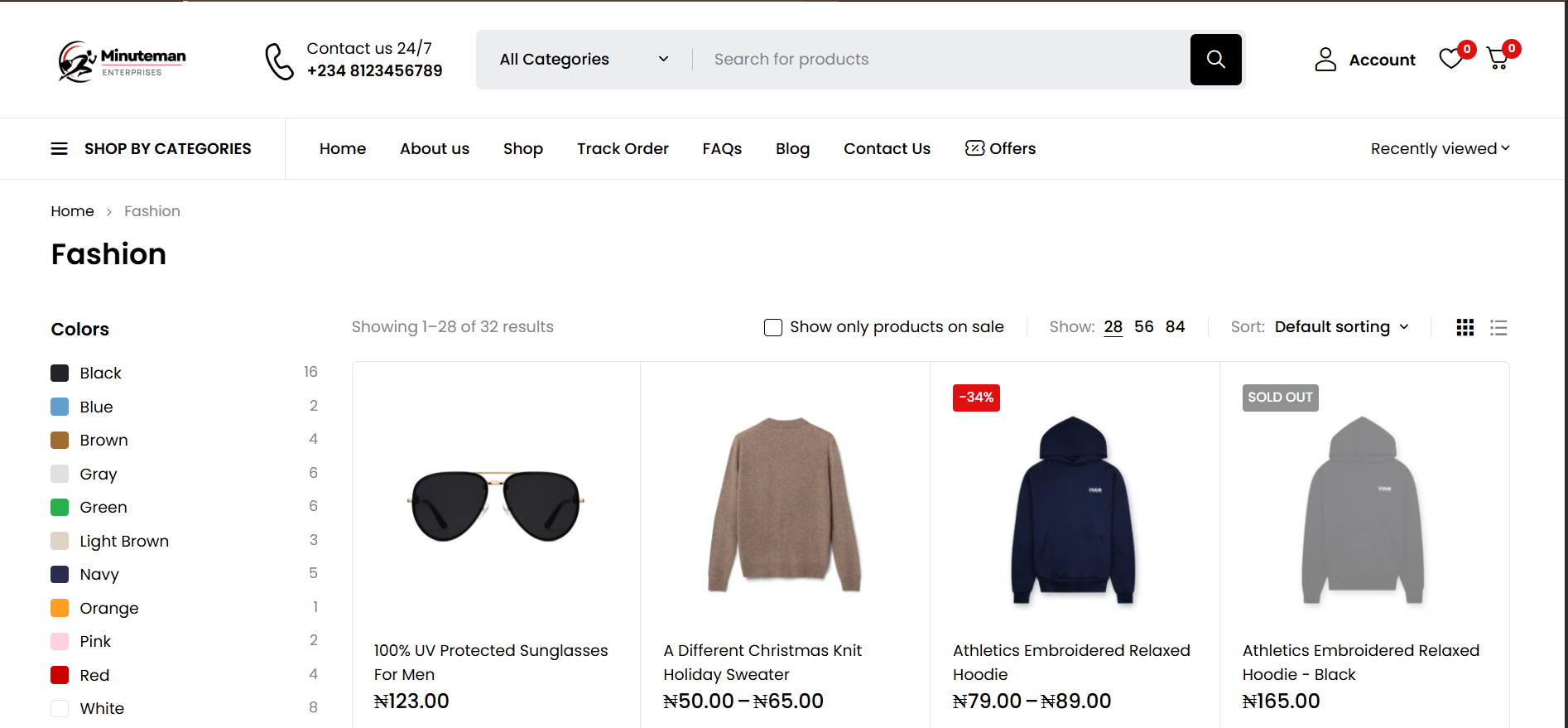Select the Blue color swatch

pos(60,407)
